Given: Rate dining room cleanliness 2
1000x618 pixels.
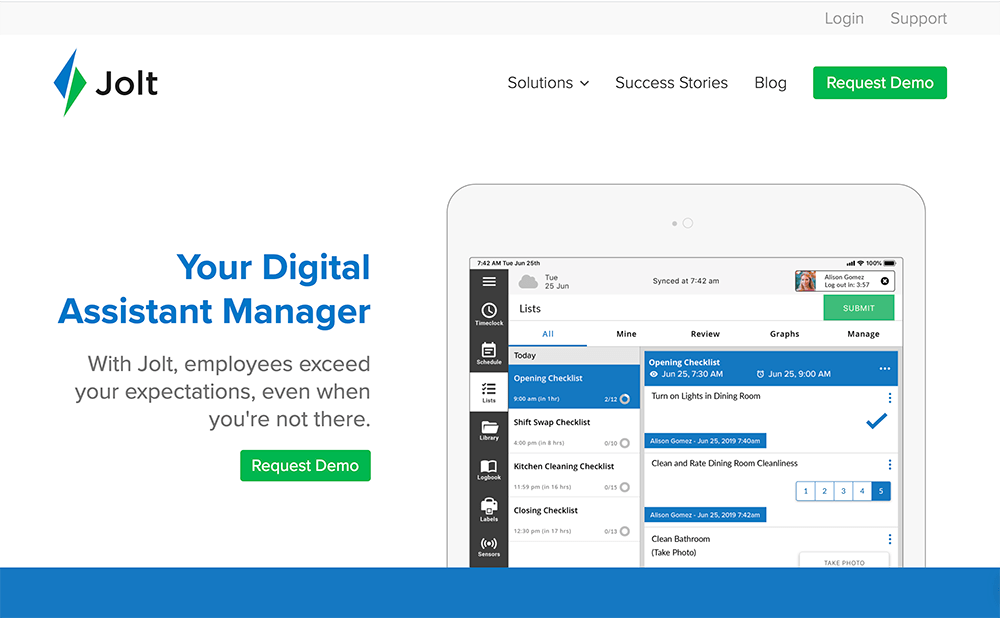Looking at the screenshot, I should click(825, 491).
